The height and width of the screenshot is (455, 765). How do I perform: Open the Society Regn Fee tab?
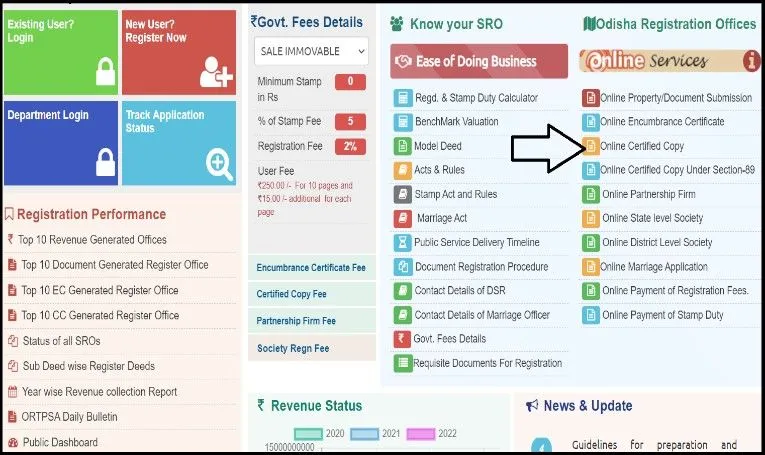coord(311,348)
